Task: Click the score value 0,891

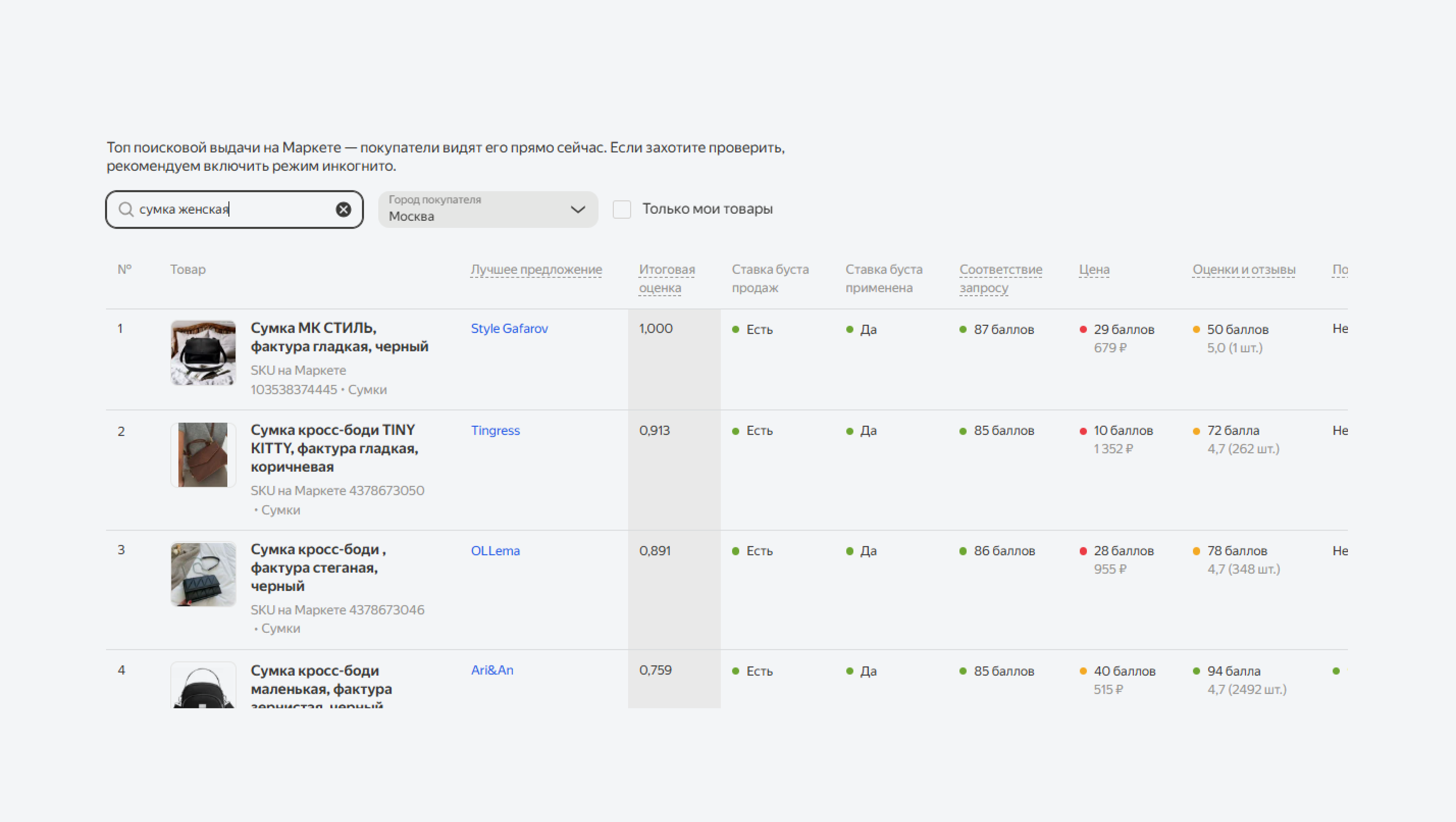Action: pos(655,551)
